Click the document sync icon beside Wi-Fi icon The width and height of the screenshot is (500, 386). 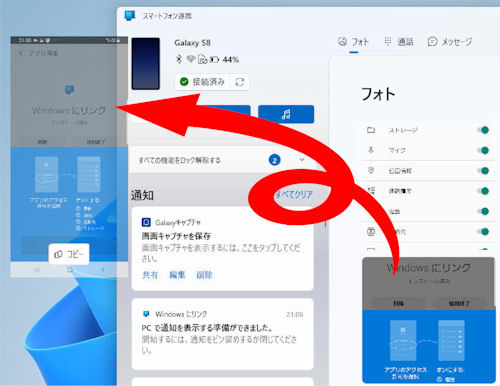(x=202, y=60)
